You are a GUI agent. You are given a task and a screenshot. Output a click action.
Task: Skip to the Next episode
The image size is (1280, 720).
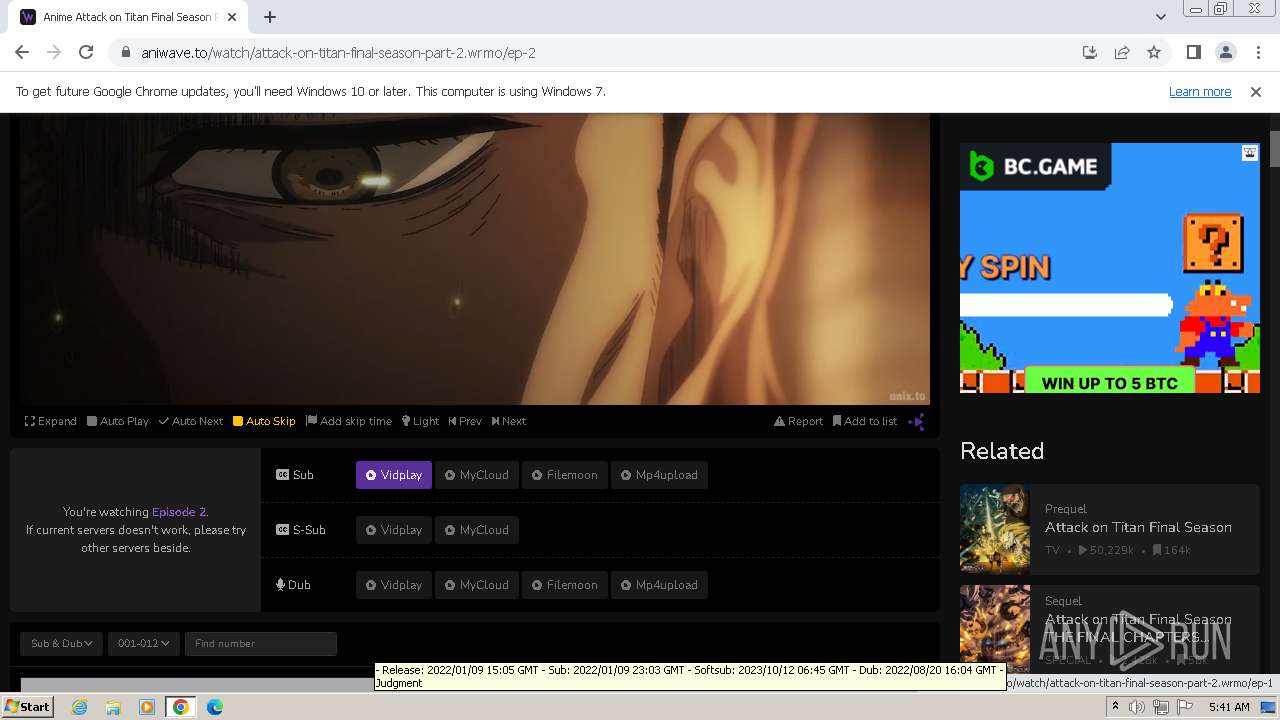click(509, 421)
